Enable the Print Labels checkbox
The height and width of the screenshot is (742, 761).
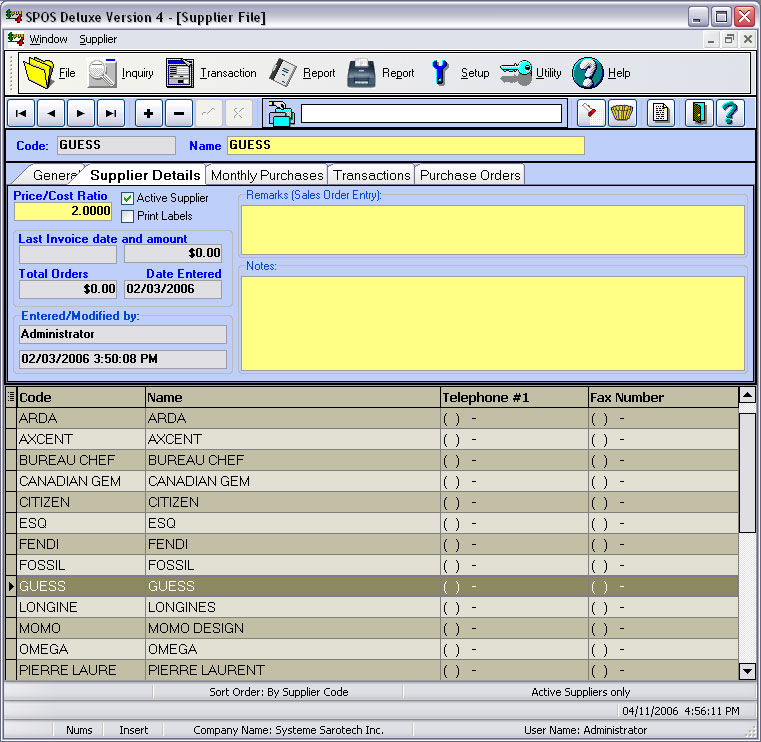pos(127,216)
